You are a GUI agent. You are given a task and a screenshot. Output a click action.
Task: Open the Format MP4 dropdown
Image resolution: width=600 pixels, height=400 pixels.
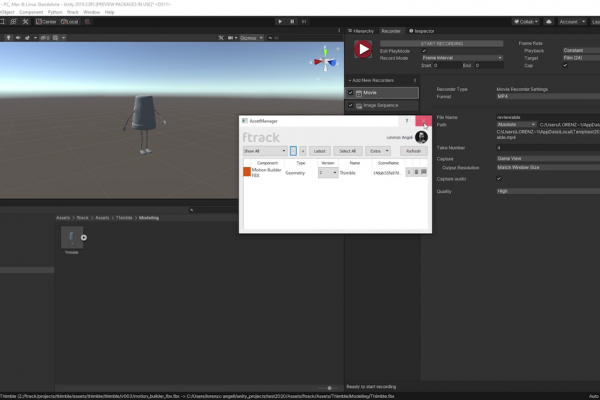548,96
